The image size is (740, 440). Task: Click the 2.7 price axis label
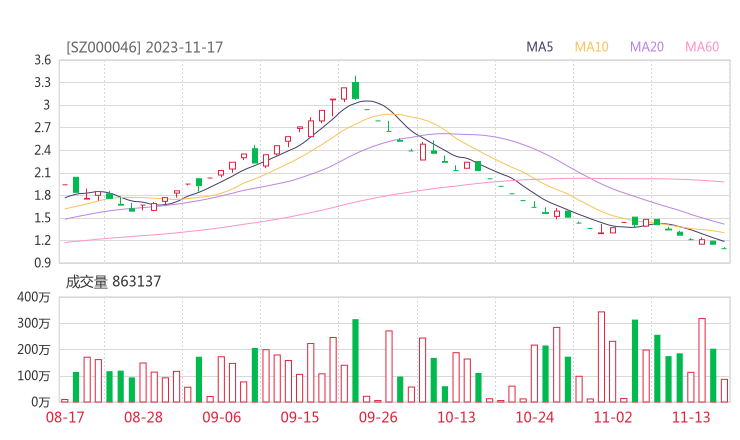(x=42, y=127)
